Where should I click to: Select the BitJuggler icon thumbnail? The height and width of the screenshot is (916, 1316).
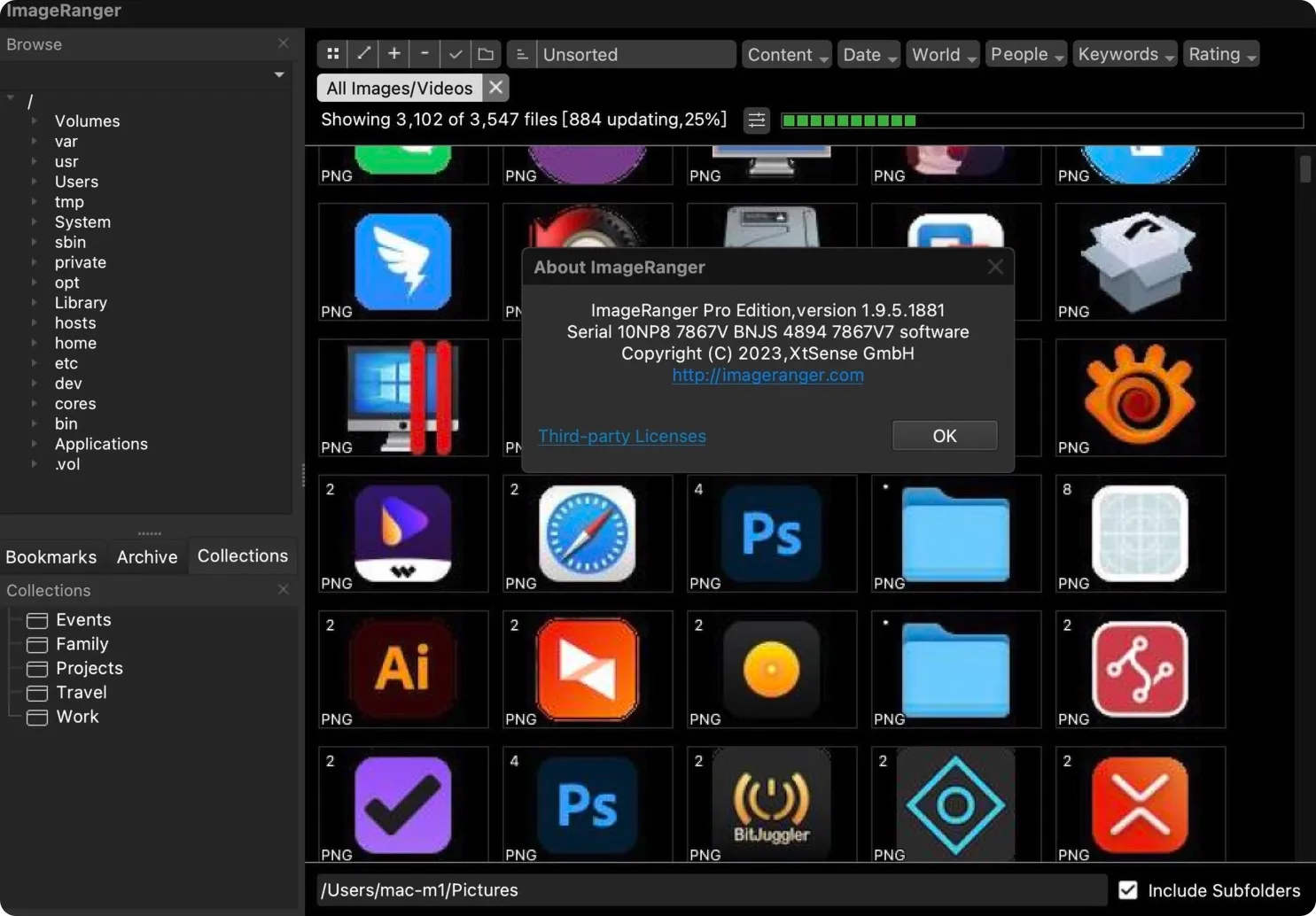point(772,804)
